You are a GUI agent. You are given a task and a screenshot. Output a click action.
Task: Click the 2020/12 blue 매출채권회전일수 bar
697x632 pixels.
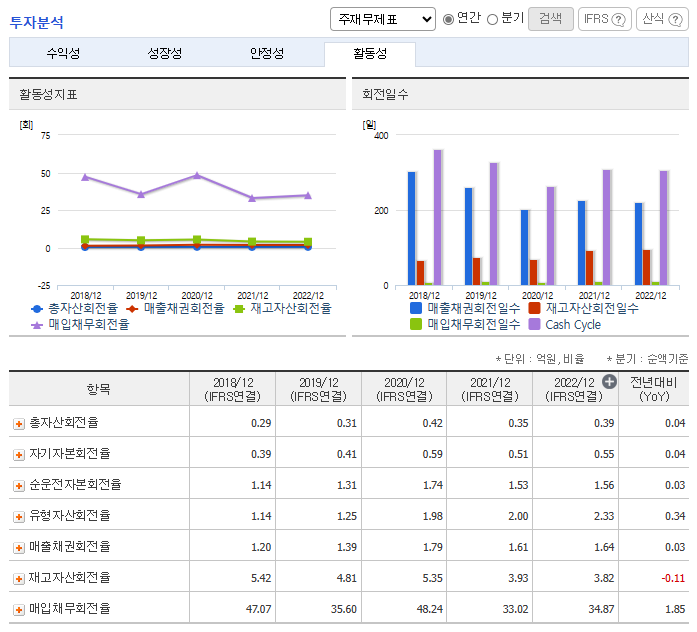point(525,248)
